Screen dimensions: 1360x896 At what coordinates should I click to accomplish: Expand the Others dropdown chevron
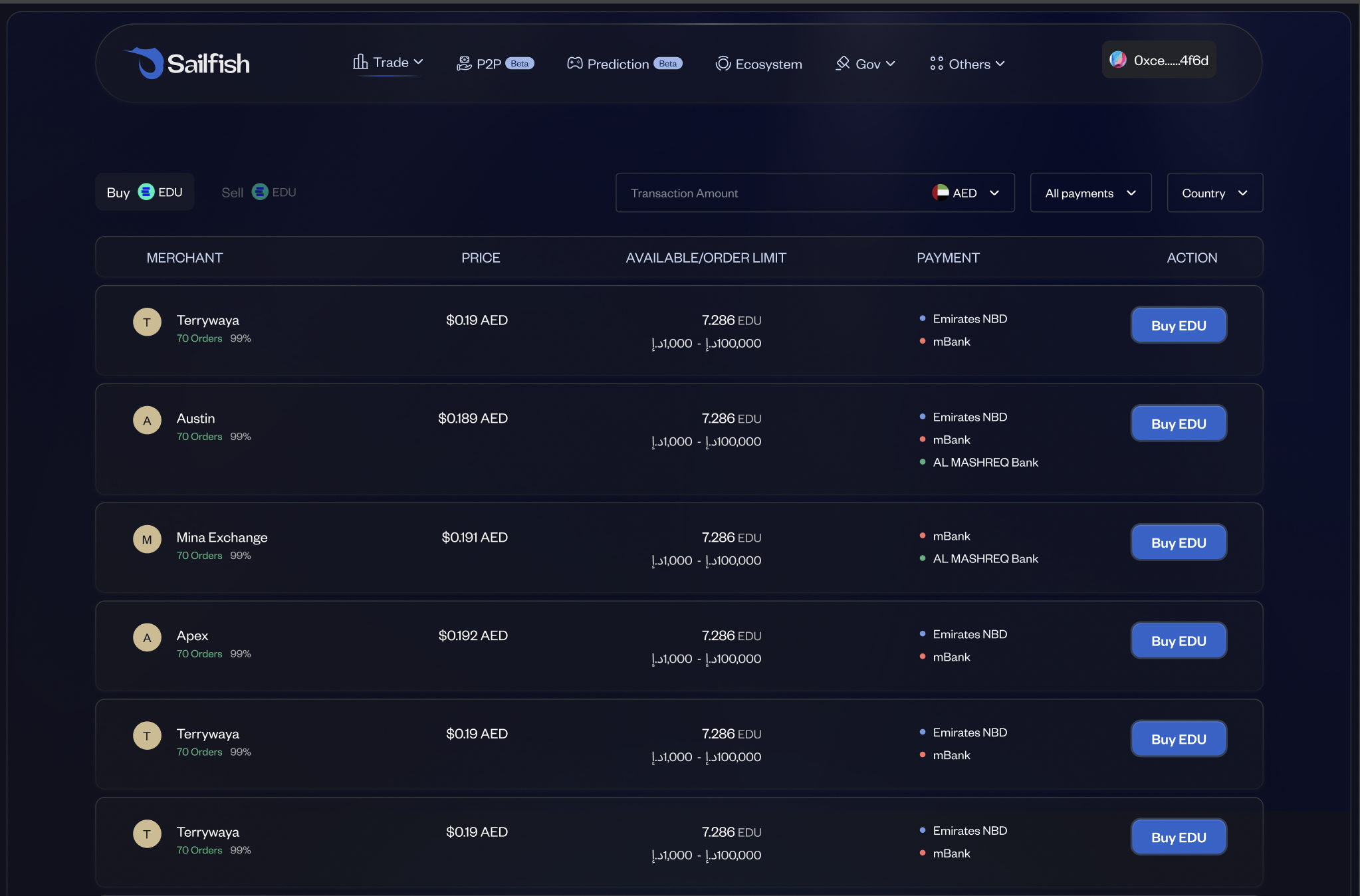coord(1000,64)
